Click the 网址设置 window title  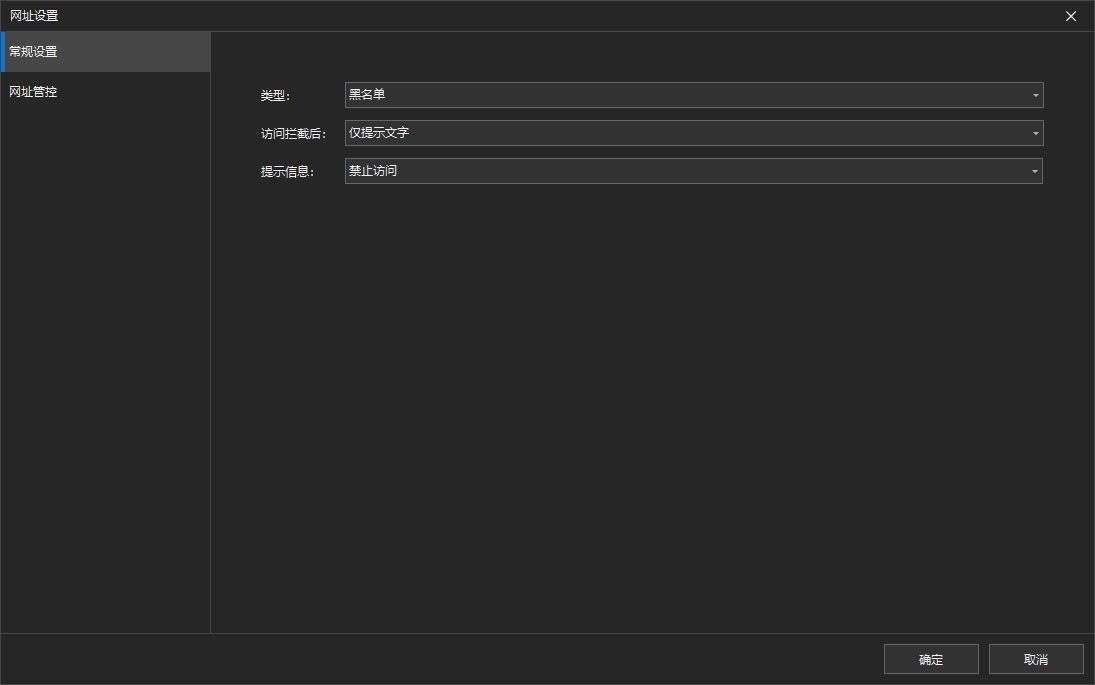34,15
